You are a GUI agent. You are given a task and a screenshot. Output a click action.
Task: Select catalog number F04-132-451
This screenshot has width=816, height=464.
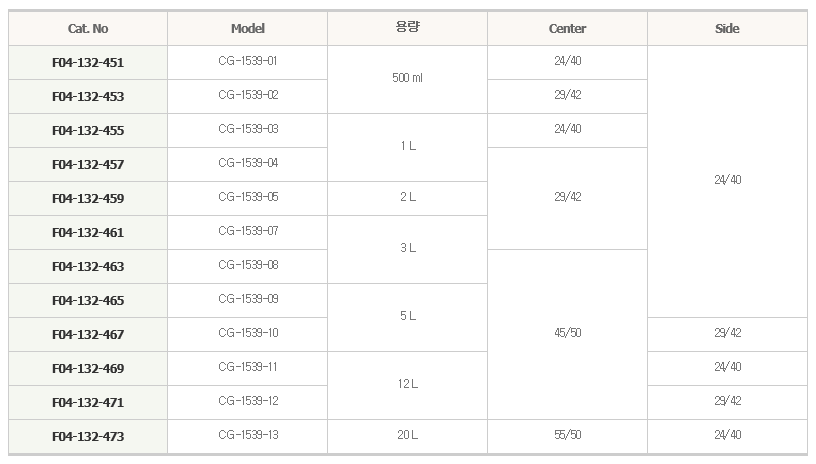click(x=88, y=62)
